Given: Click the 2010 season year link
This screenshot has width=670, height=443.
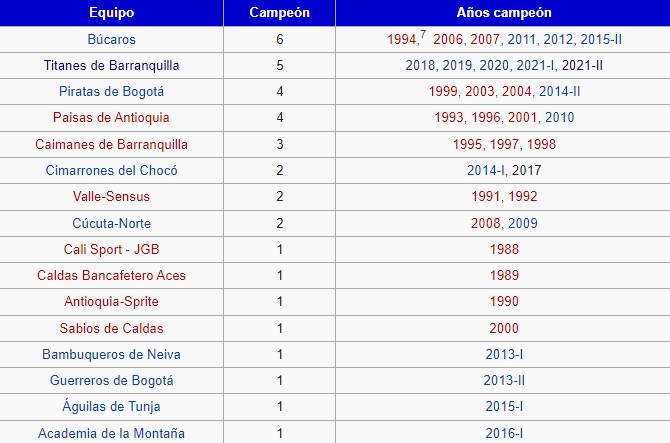Looking at the screenshot, I should (560, 117).
